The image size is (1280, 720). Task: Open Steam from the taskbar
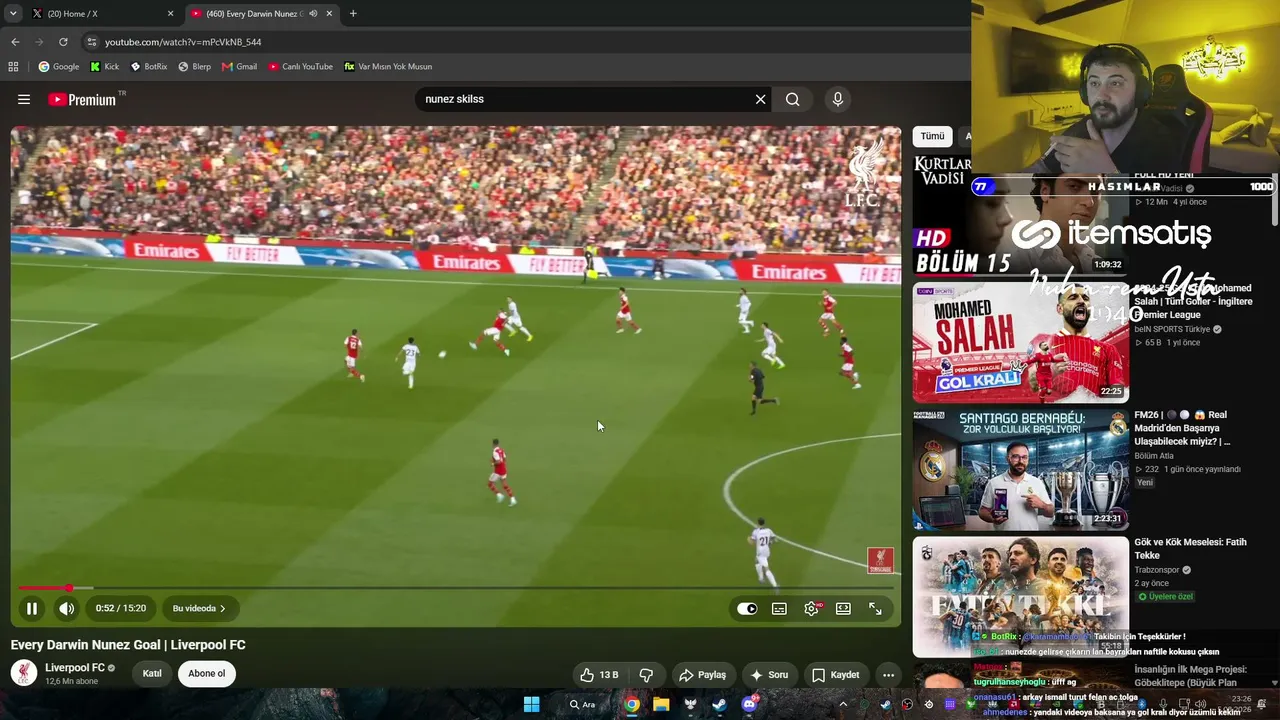tap(719, 704)
